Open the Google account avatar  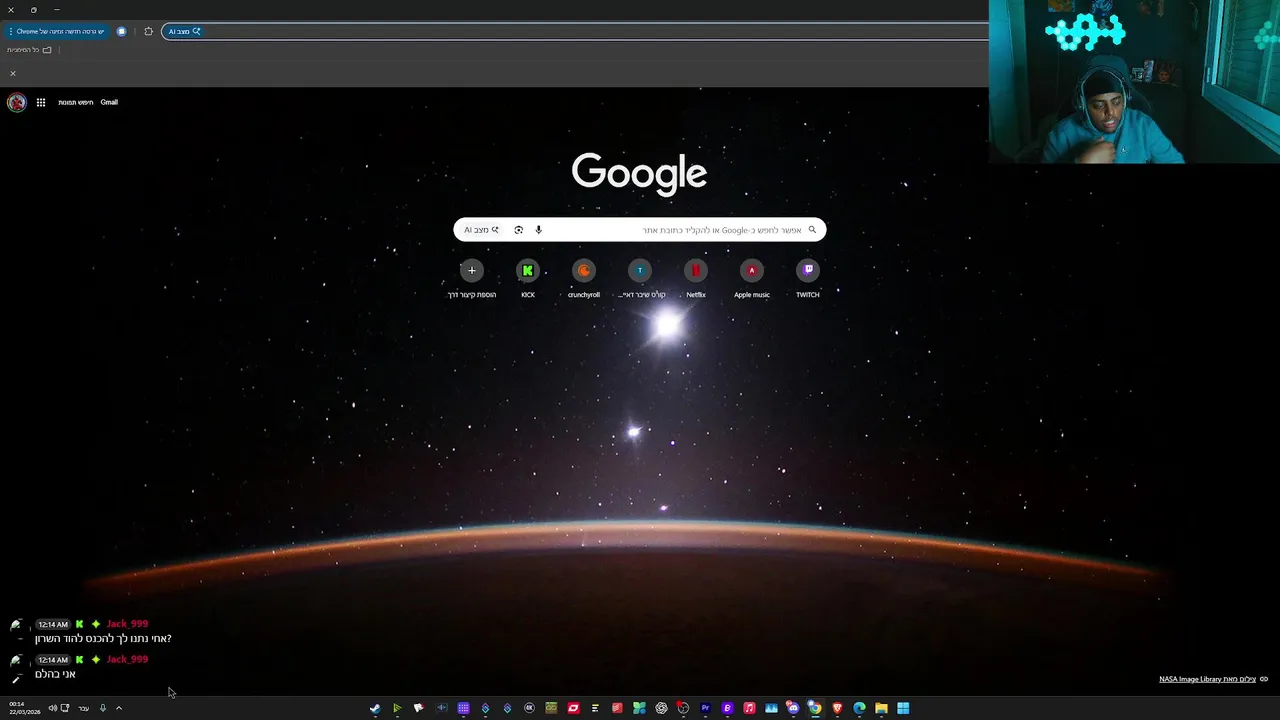click(16, 102)
